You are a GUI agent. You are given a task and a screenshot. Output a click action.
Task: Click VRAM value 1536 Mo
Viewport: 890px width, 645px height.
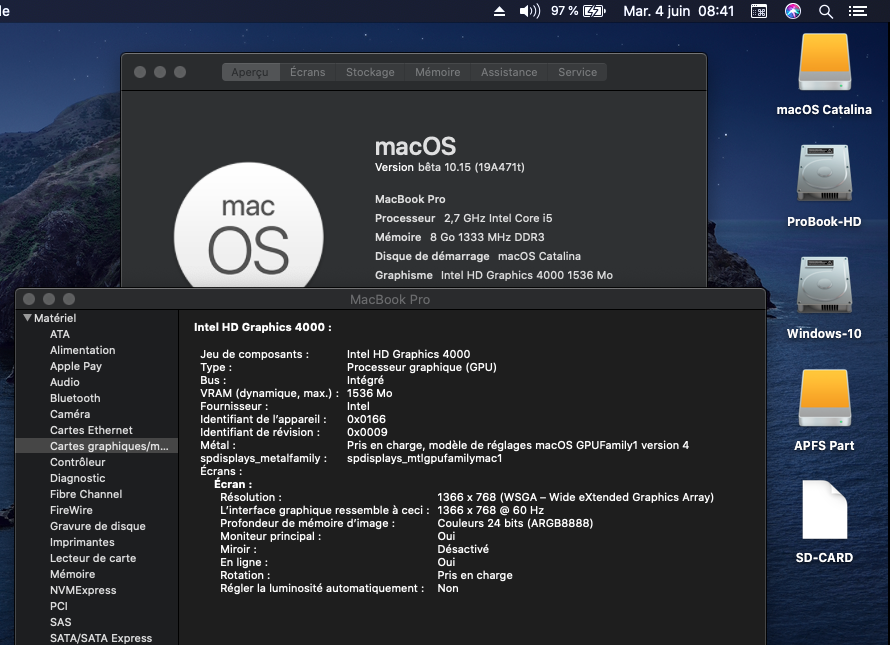pyautogui.click(x=370, y=393)
